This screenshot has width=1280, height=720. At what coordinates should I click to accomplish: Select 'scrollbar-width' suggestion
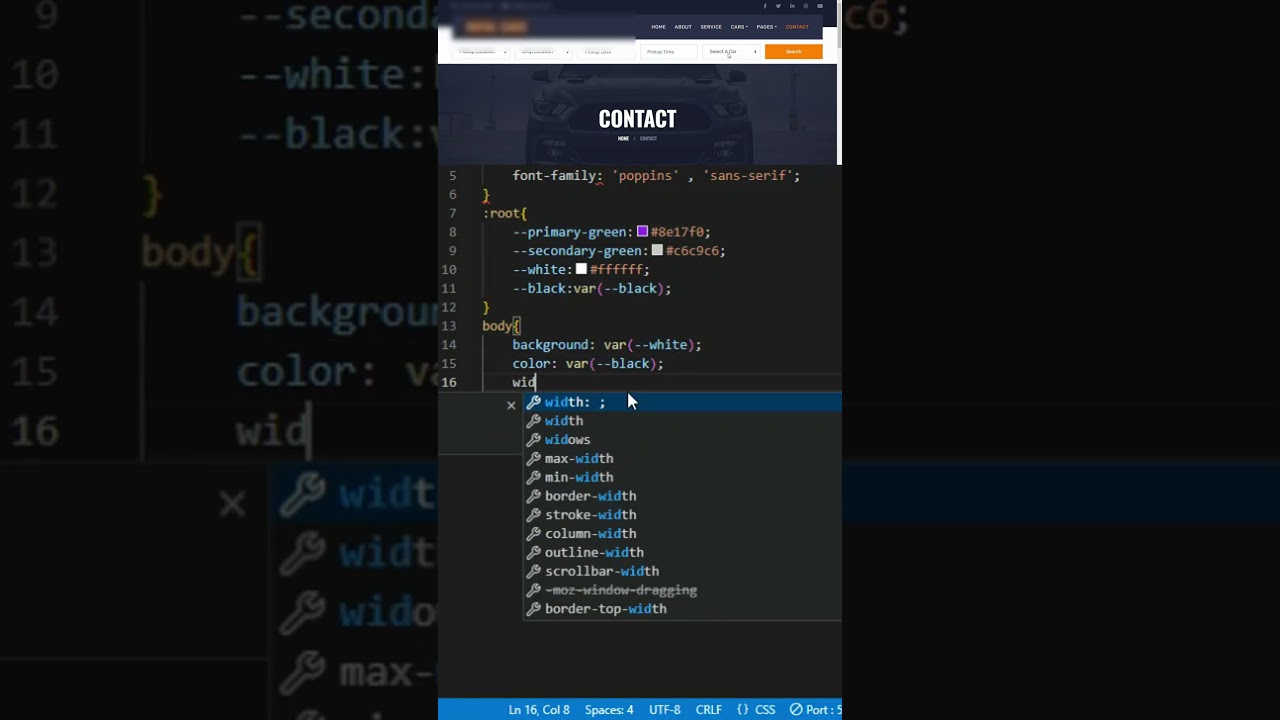click(683, 571)
